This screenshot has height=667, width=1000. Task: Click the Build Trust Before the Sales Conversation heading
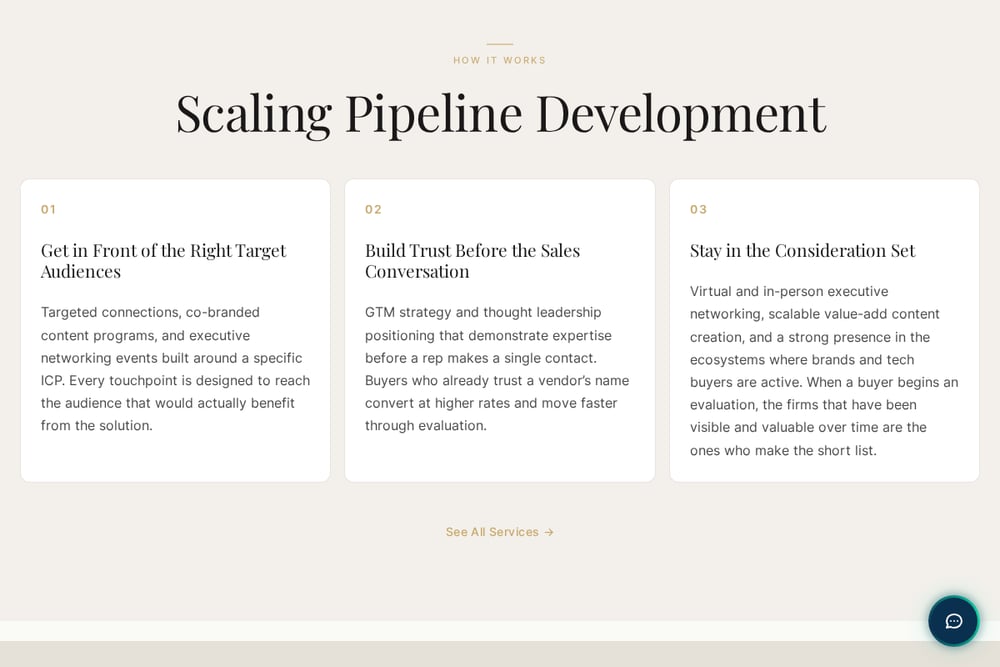473,261
